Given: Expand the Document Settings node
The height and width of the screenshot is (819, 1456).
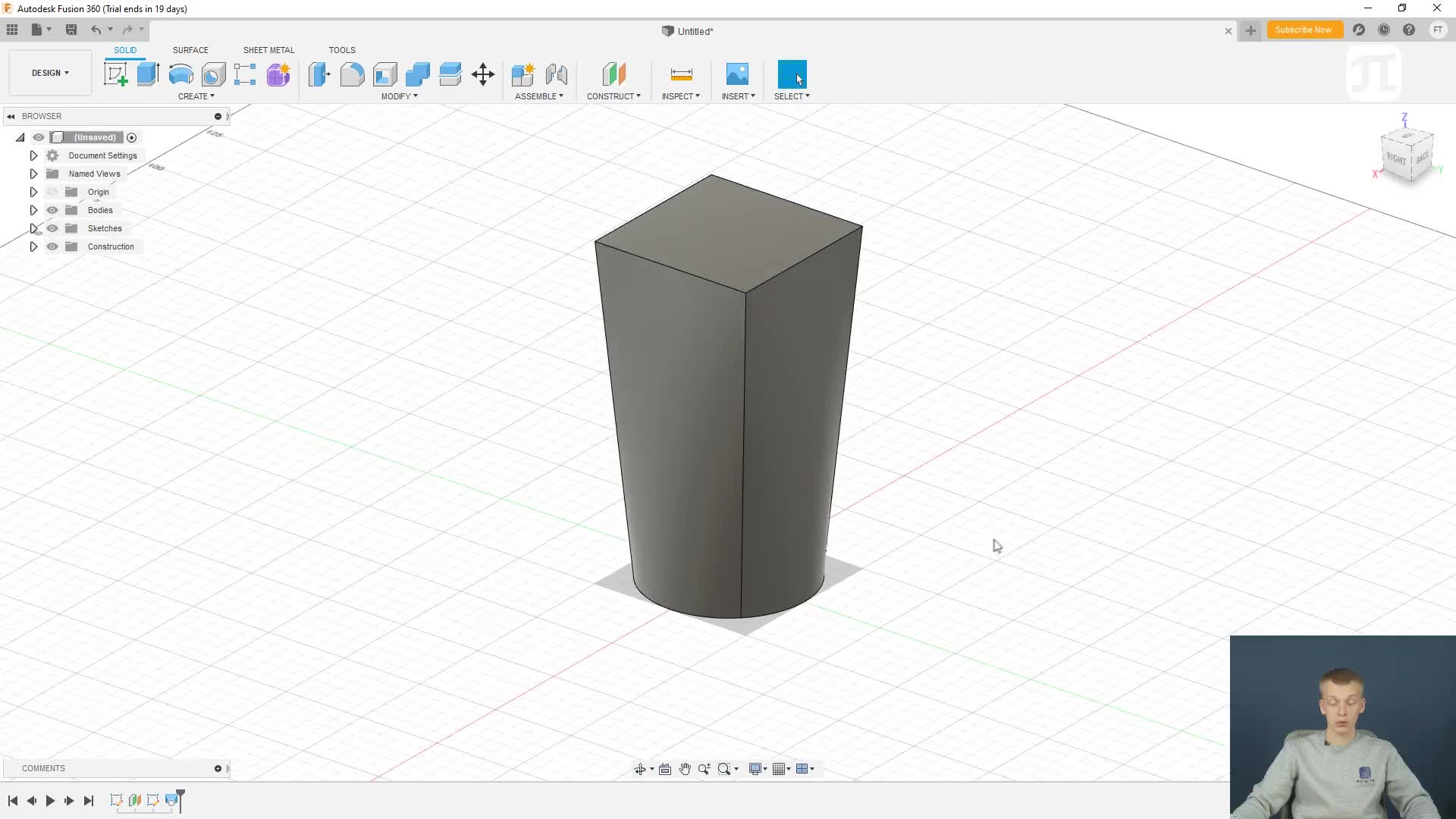Looking at the screenshot, I should coord(33,155).
